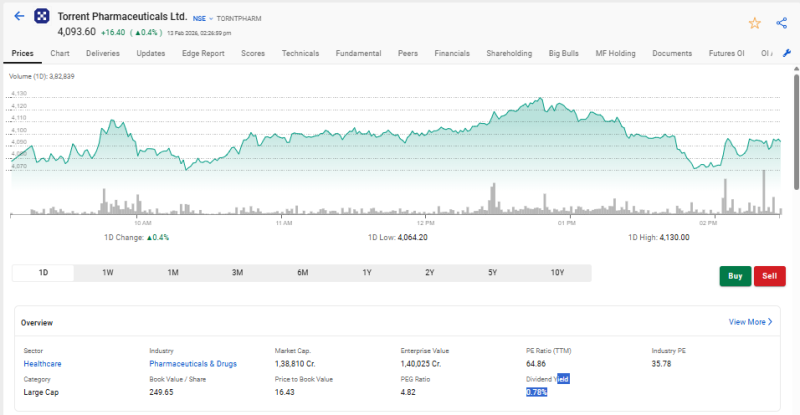Click the Large Cap category value
This screenshot has height=415, width=800.
pos(41,393)
